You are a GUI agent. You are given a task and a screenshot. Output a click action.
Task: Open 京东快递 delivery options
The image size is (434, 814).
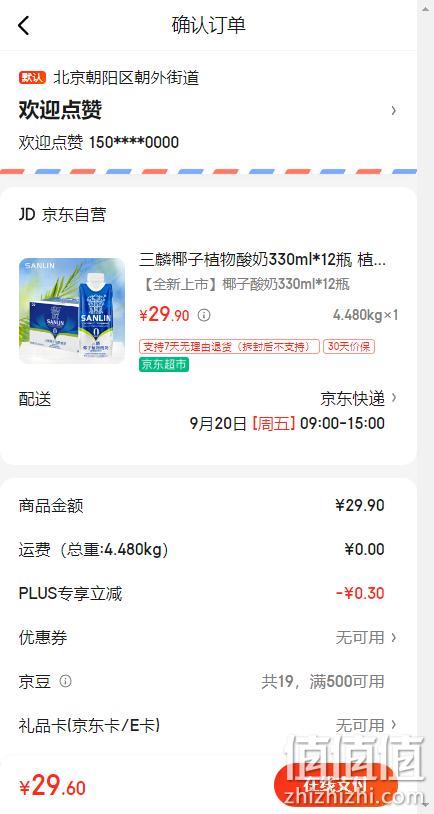[x=358, y=398]
